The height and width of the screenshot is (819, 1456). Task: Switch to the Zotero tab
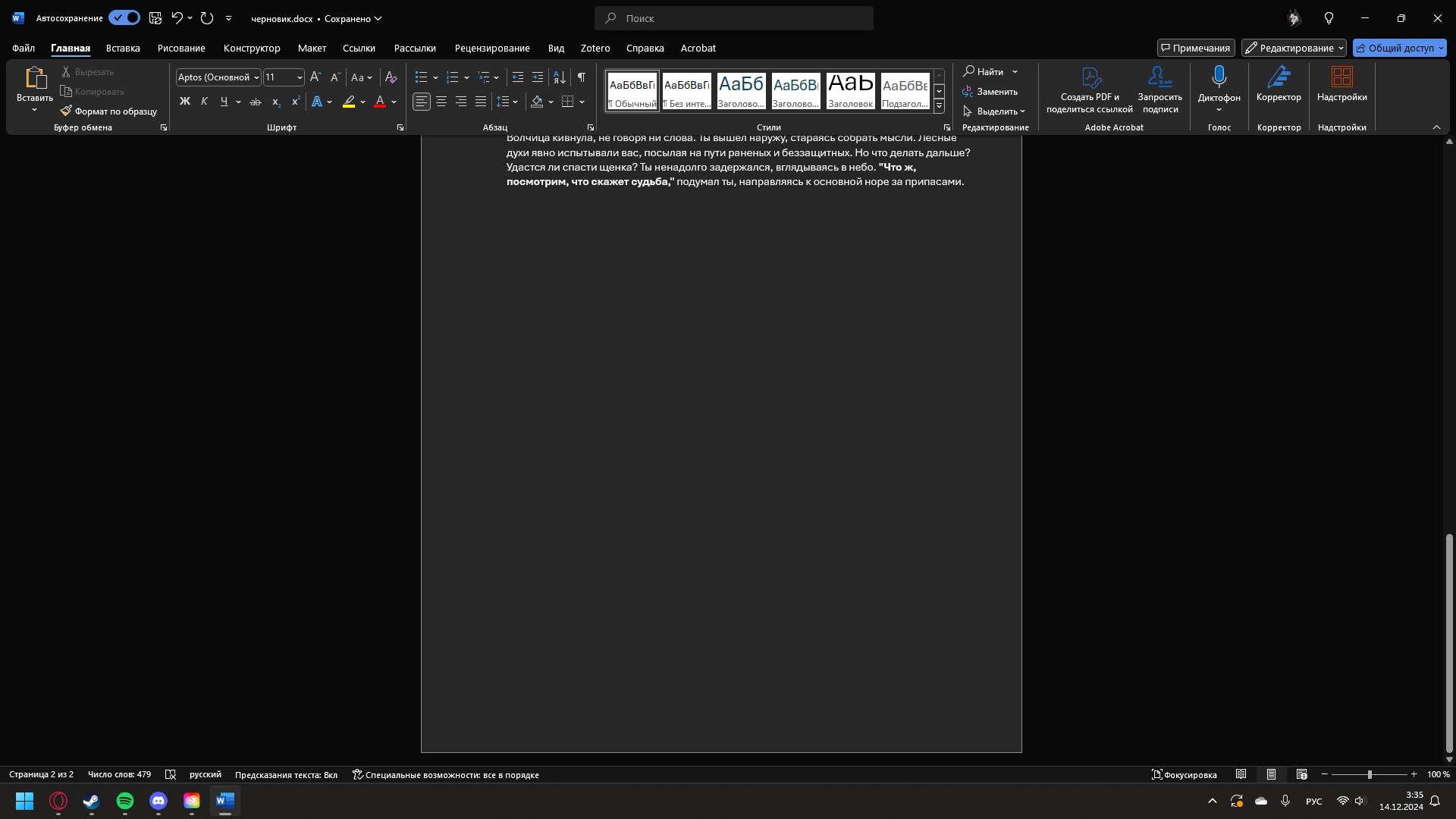coord(595,48)
